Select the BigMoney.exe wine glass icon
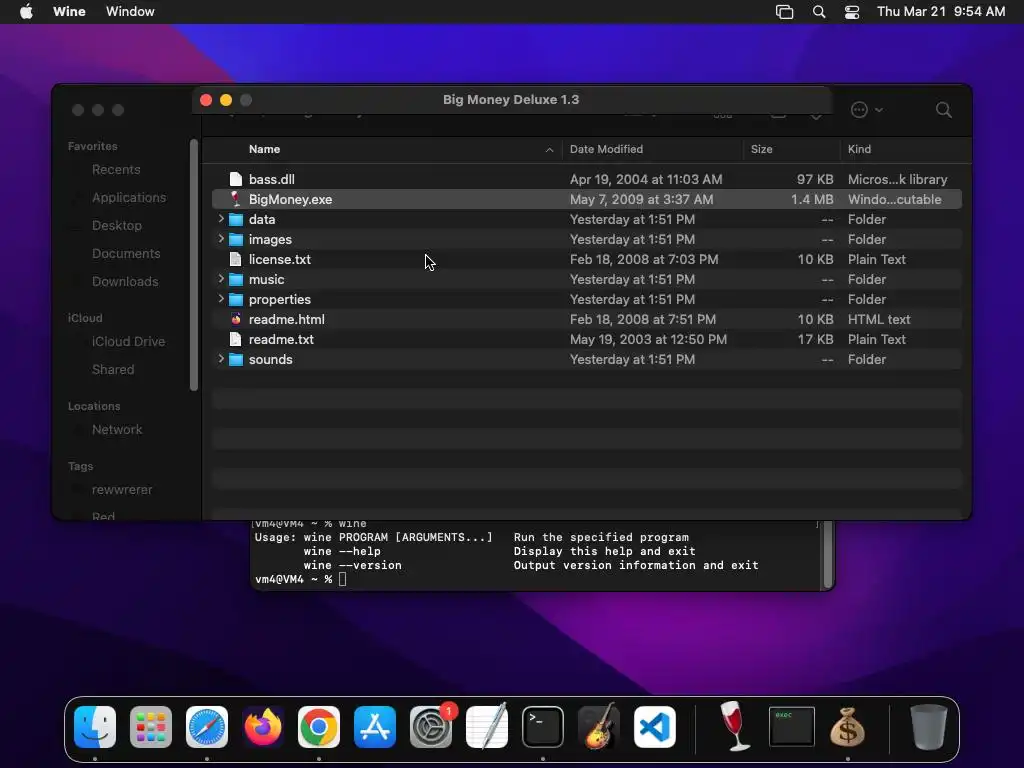This screenshot has width=1024, height=768. [x=236, y=199]
